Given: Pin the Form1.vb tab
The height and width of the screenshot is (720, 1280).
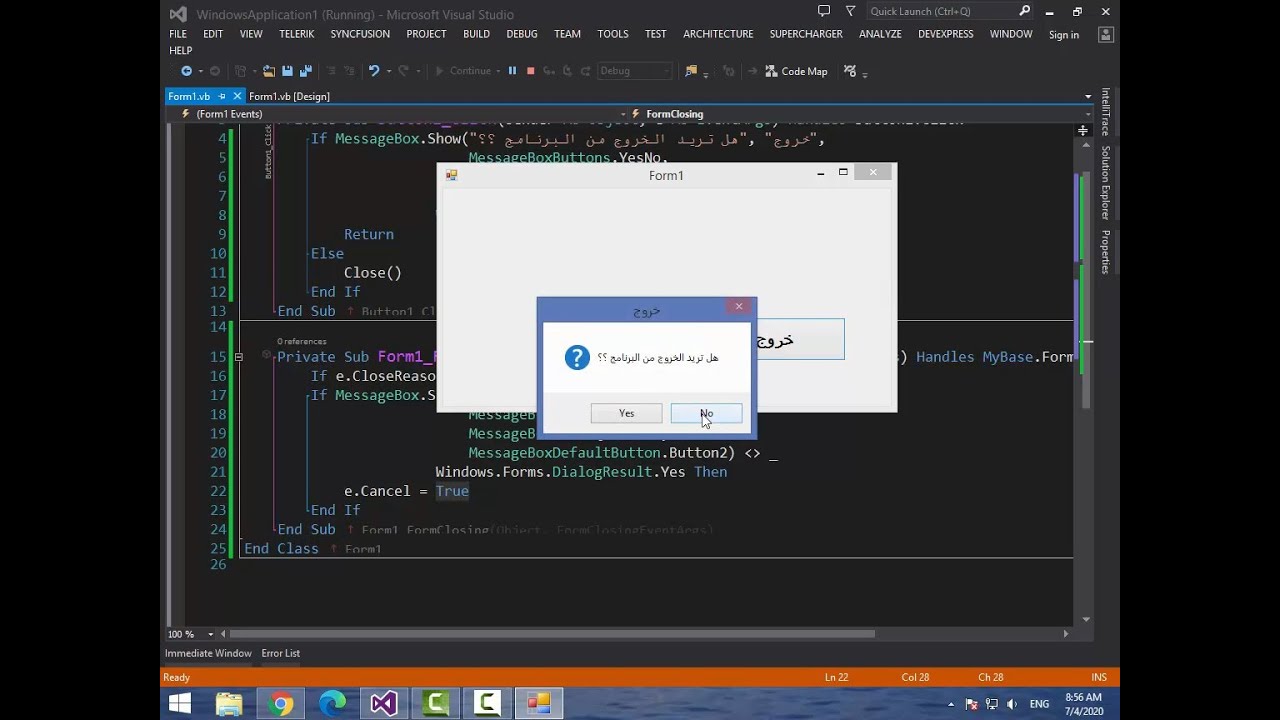Looking at the screenshot, I should coord(223,96).
